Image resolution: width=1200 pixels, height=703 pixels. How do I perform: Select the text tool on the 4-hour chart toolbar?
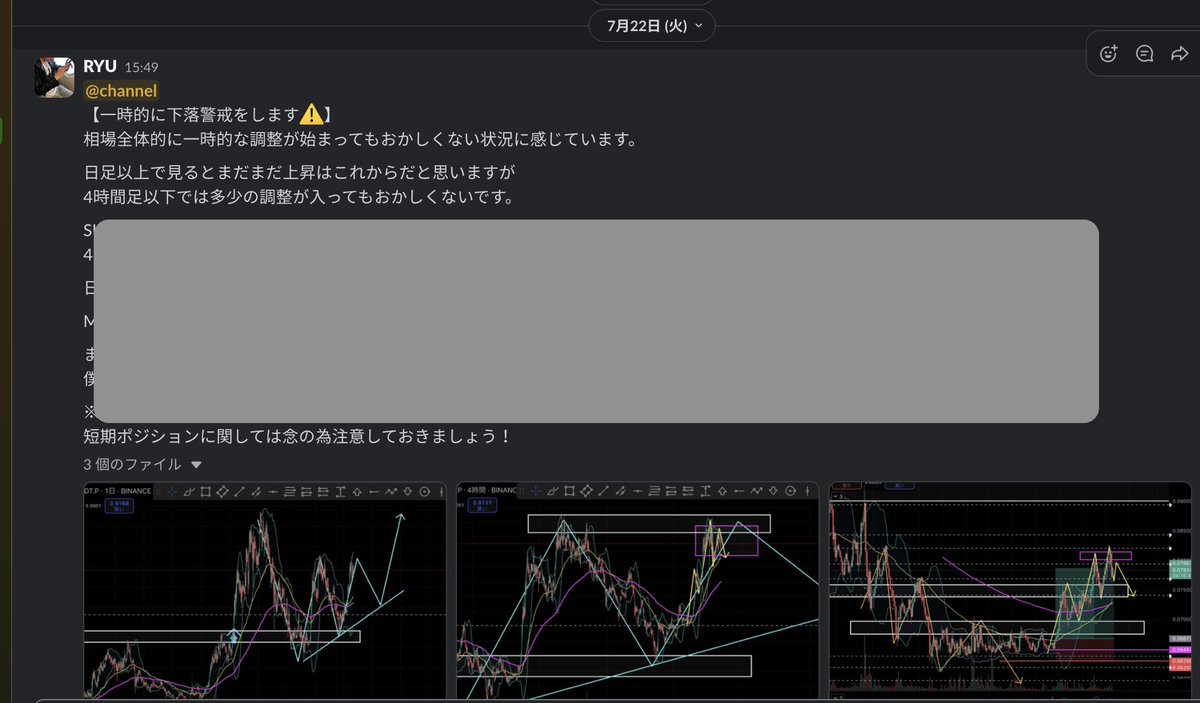705,490
